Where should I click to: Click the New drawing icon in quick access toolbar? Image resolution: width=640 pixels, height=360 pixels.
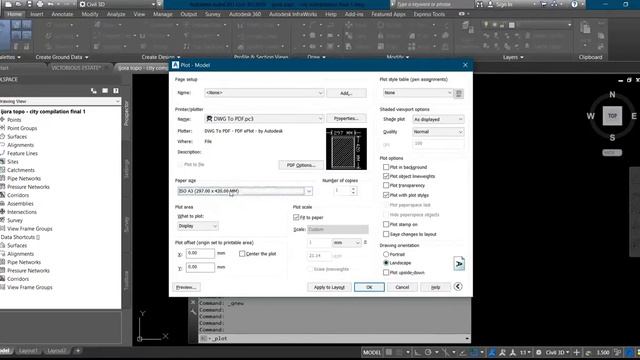8,4
